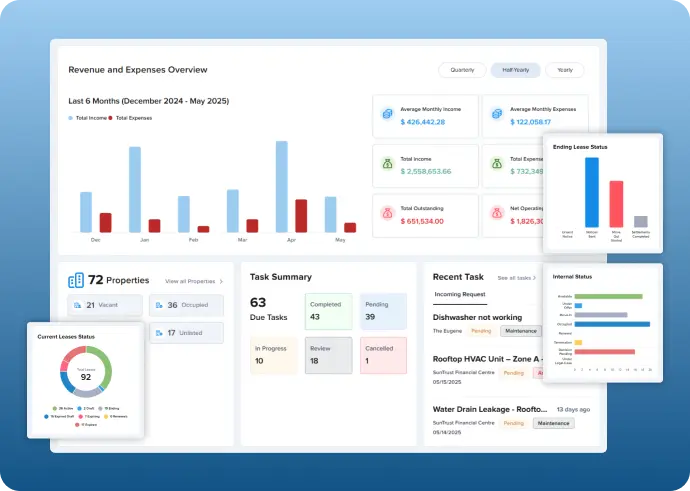
Task: Click the Average Monthly Income coins icon
Action: (x=387, y=115)
